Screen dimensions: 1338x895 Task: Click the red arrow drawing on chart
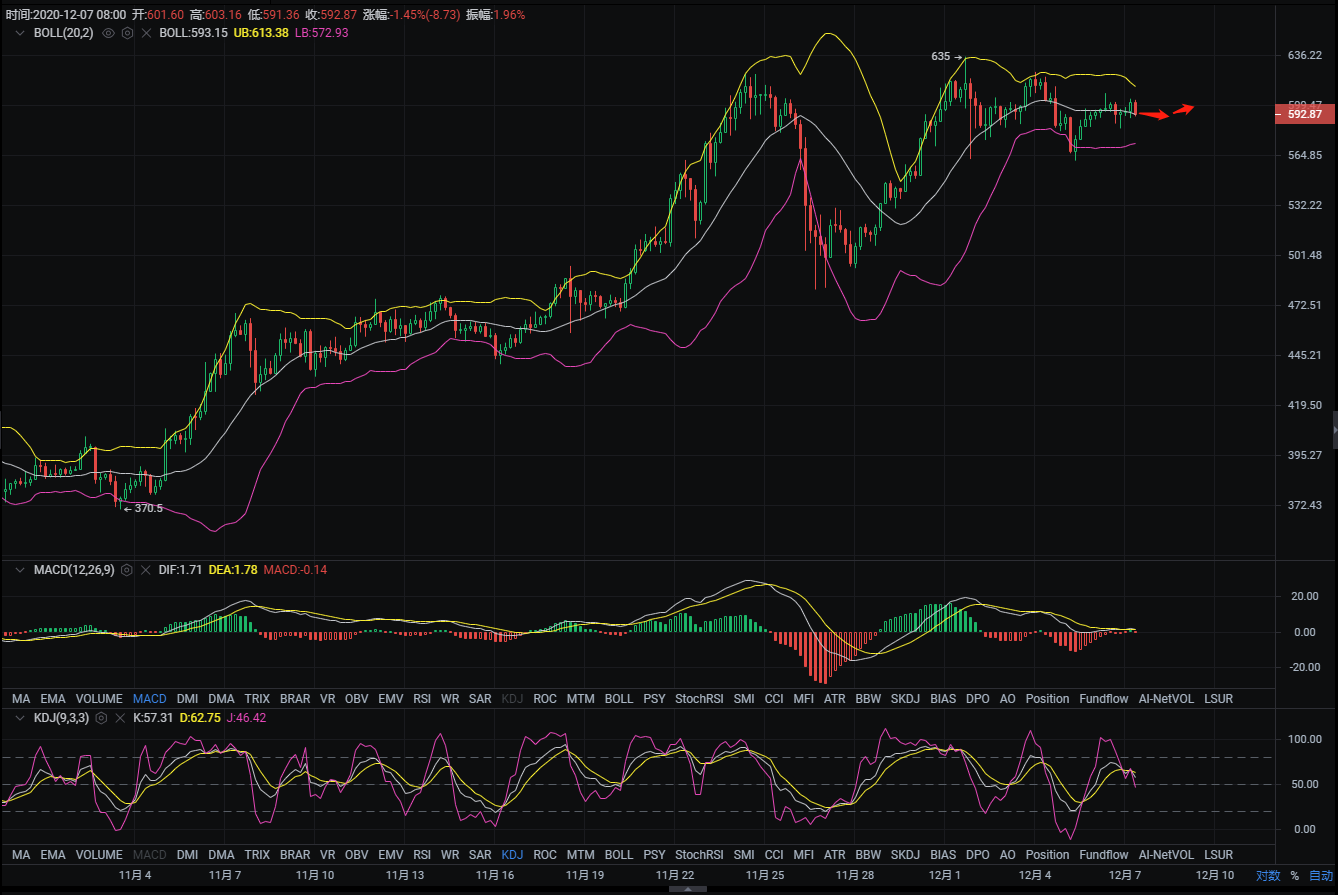(1153, 115)
